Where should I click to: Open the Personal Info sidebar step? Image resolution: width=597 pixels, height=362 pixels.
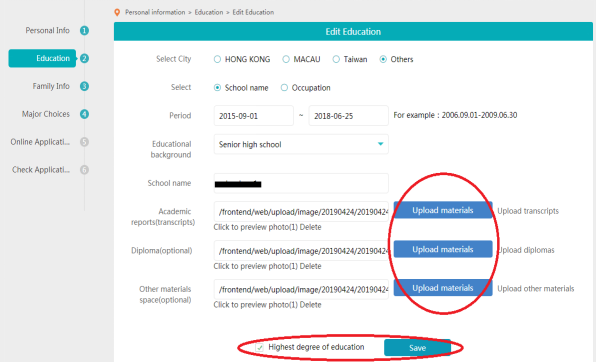tap(47, 30)
